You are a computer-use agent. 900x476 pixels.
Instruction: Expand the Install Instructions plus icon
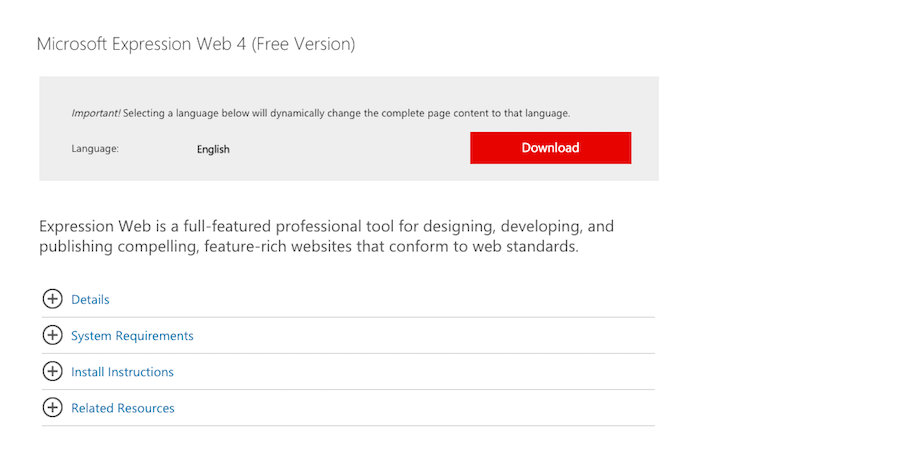(52, 371)
